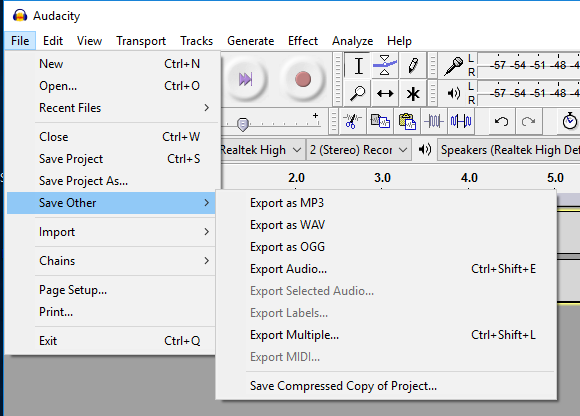Click the recording level meter scale
This screenshot has width=580, height=416.
click(529, 65)
